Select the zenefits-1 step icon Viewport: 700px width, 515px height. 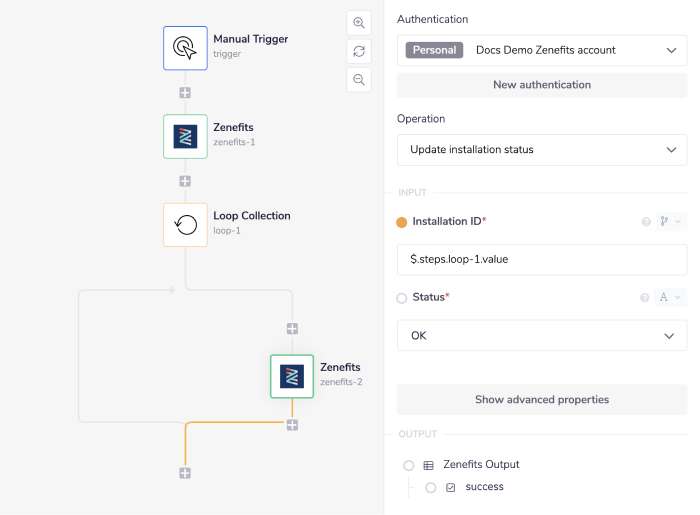pyautogui.click(x=185, y=136)
